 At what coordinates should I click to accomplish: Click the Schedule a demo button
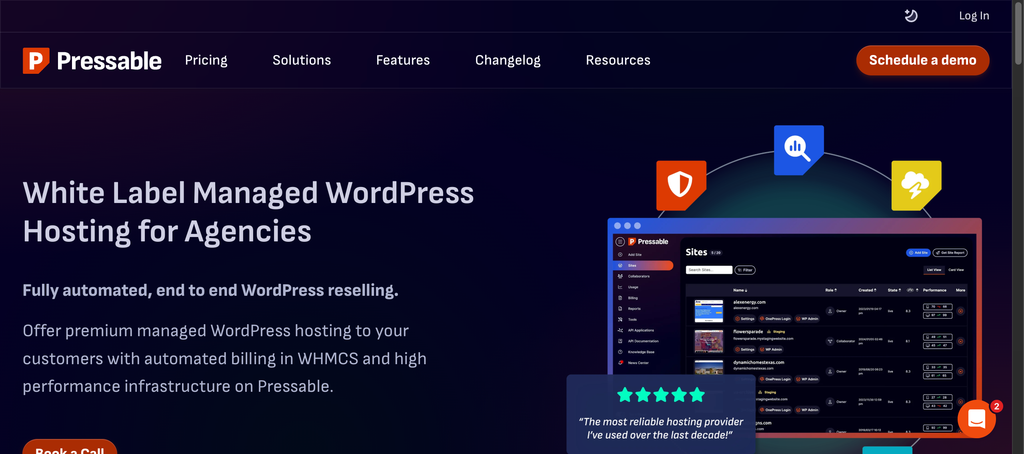(x=923, y=60)
